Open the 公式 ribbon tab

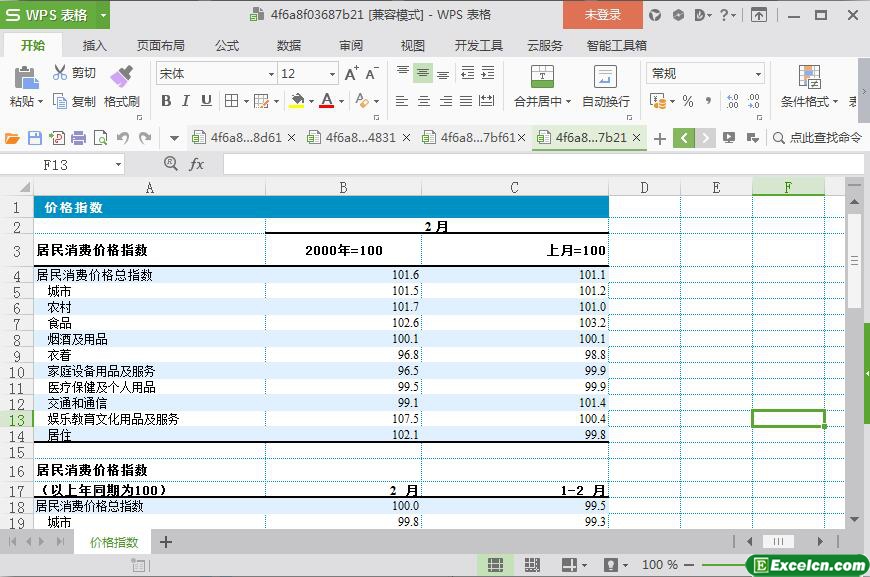227,45
